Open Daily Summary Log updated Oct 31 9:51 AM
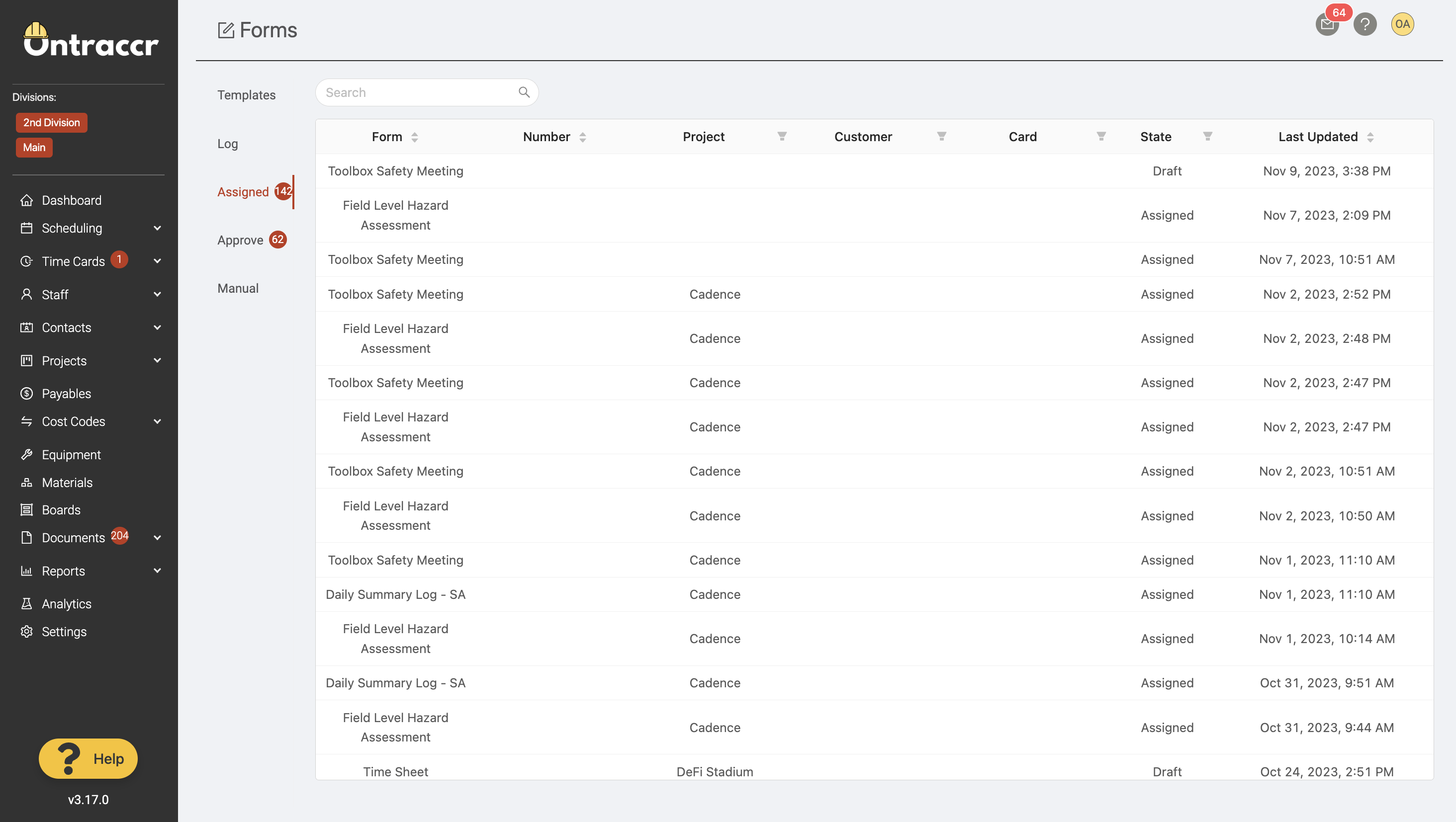 pyautogui.click(x=874, y=682)
